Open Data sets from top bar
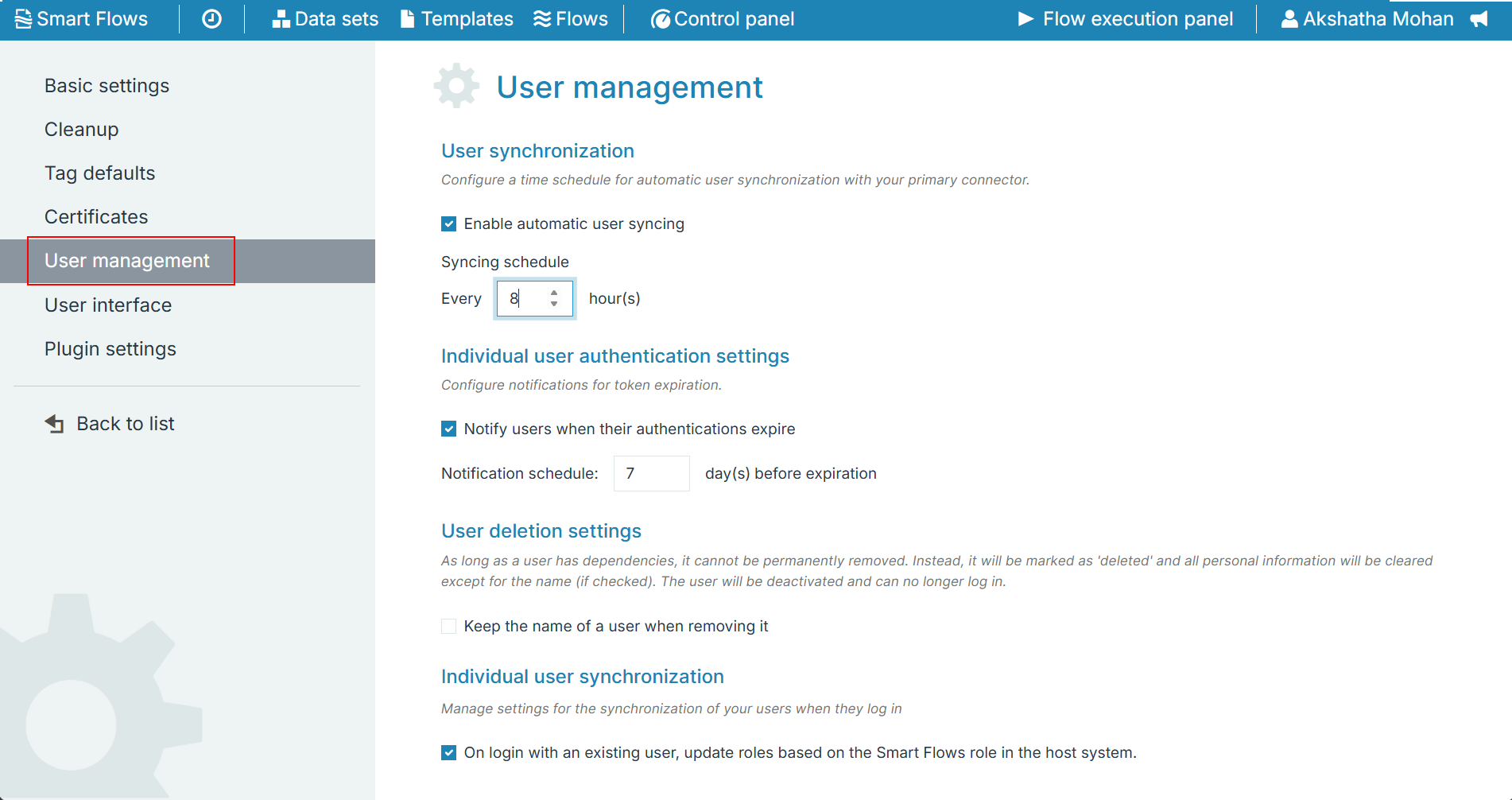The height and width of the screenshot is (800, 1512). click(325, 19)
